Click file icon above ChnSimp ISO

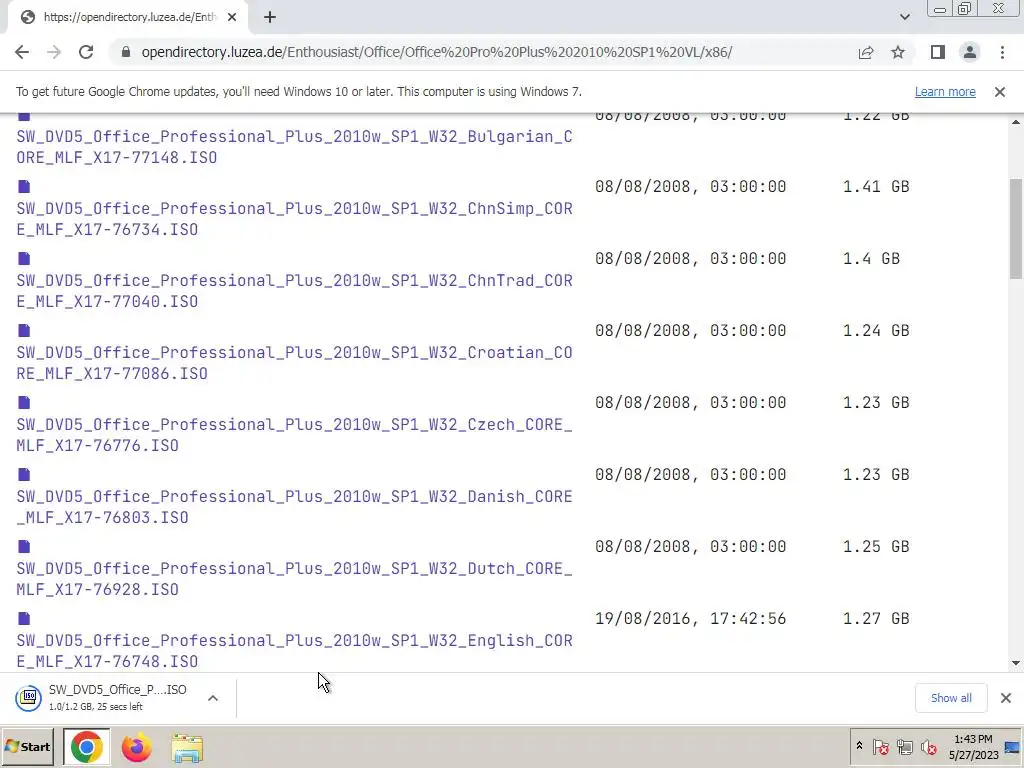24,187
